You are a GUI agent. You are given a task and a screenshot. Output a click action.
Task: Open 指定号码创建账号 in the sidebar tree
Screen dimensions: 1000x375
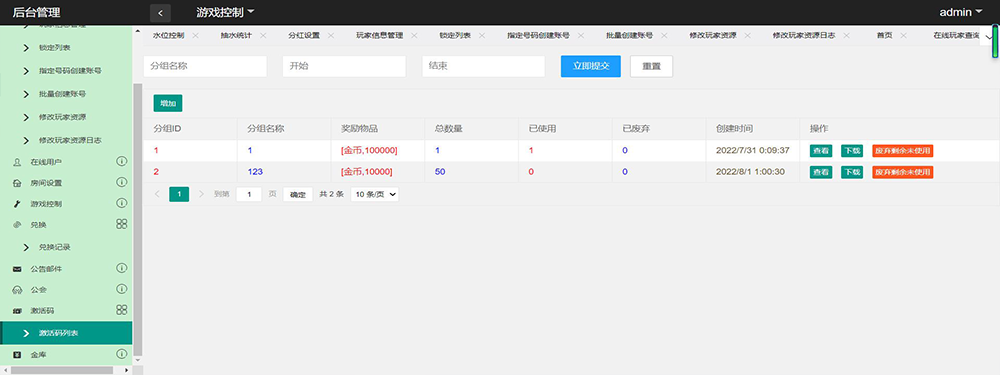[70, 71]
